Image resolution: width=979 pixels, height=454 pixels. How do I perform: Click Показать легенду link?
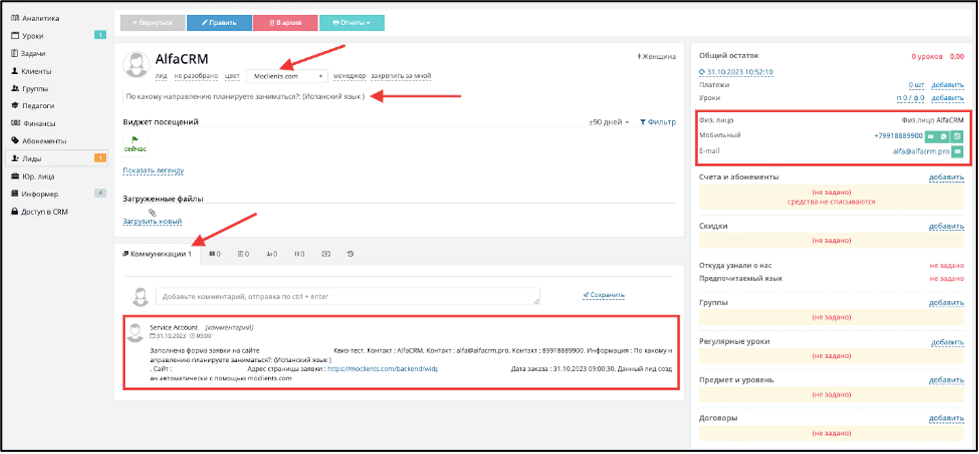154,170
